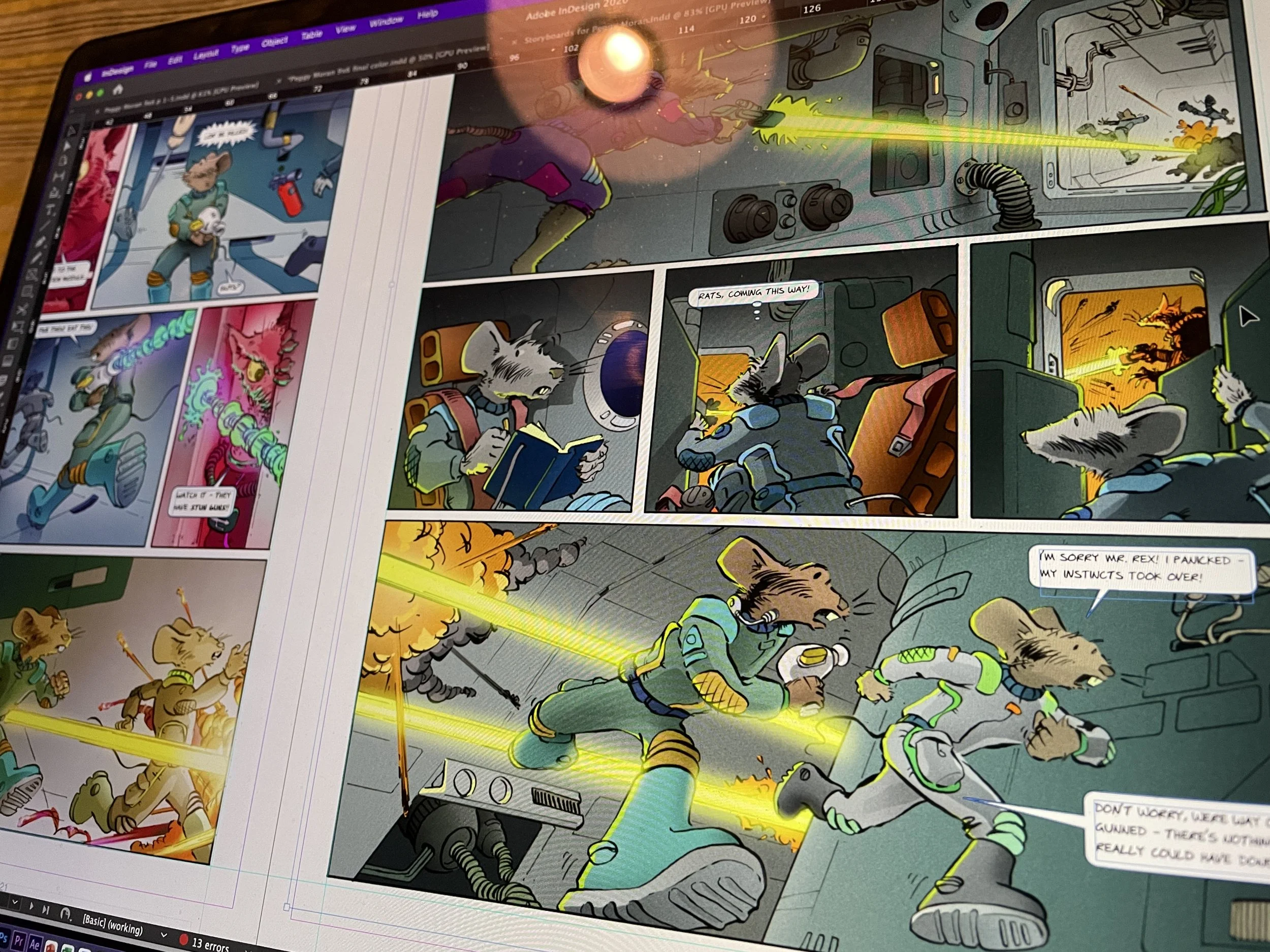Select the Type tool
This screenshot has height=952, width=1270.
tap(50, 210)
